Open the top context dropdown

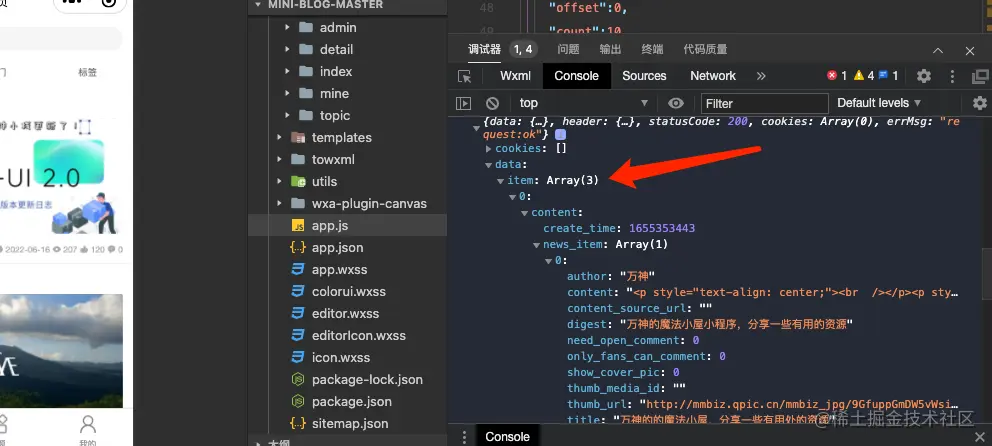coord(583,103)
